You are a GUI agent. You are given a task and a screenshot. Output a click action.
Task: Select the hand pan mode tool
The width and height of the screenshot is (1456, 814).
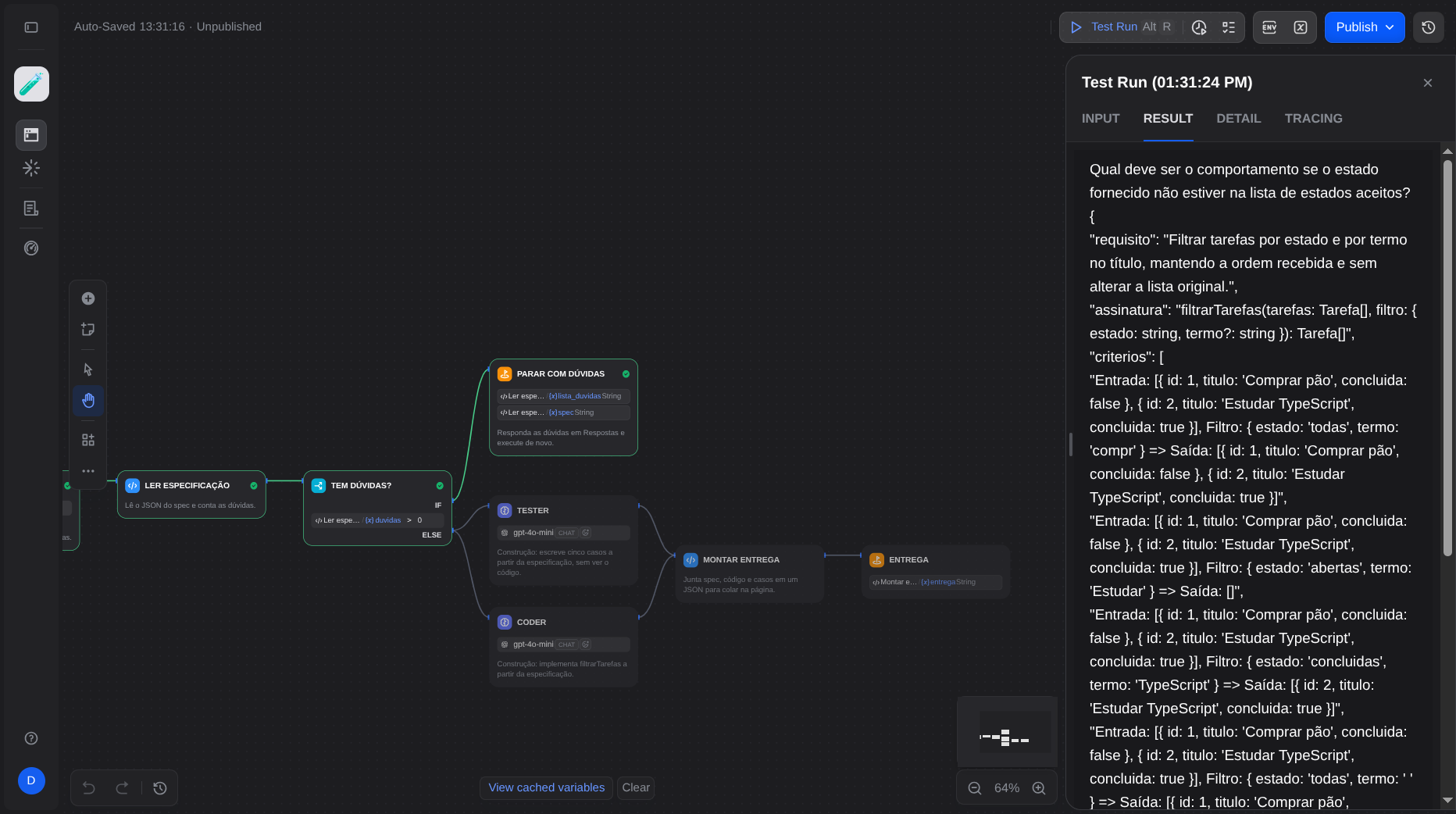pyautogui.click(x=88, y=401)
